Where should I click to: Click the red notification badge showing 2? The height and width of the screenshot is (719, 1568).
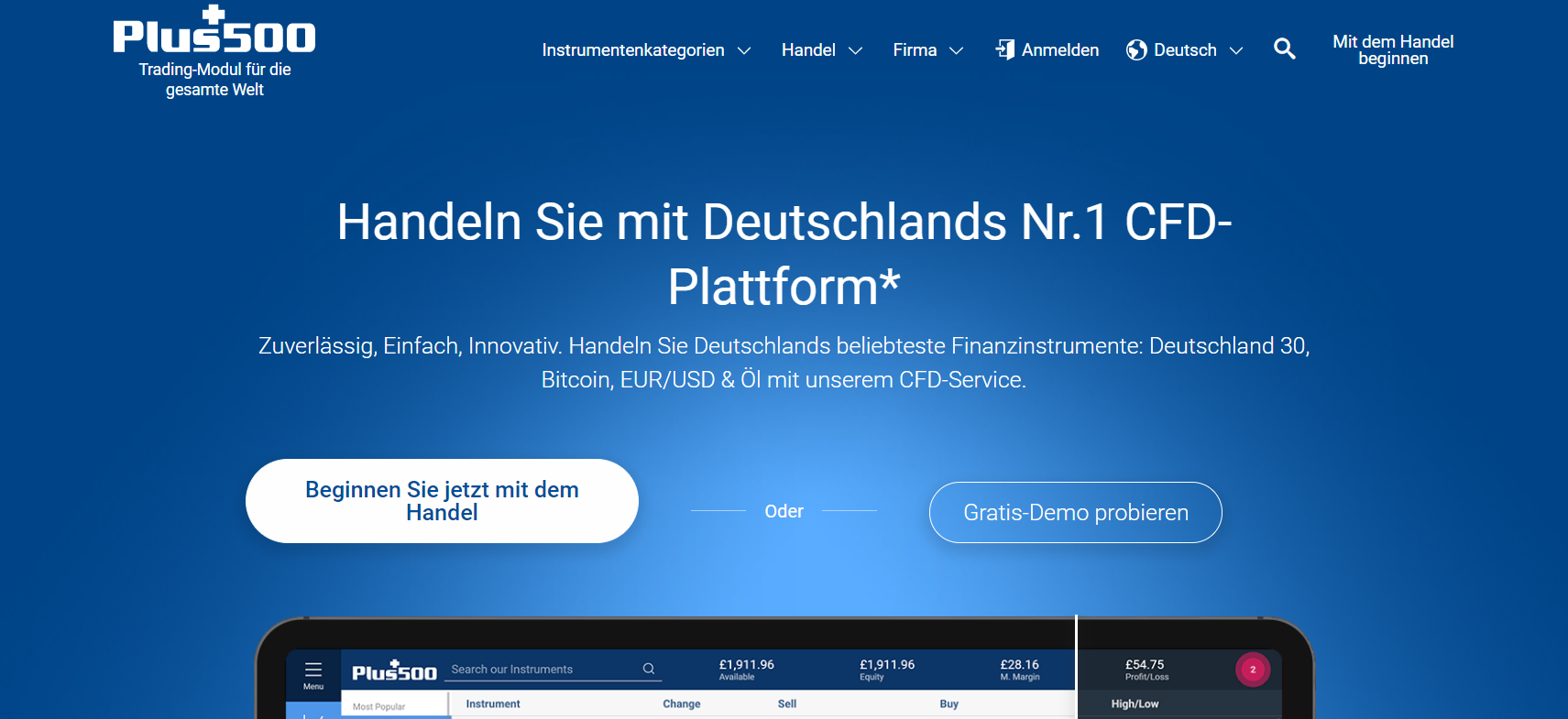1253,670
